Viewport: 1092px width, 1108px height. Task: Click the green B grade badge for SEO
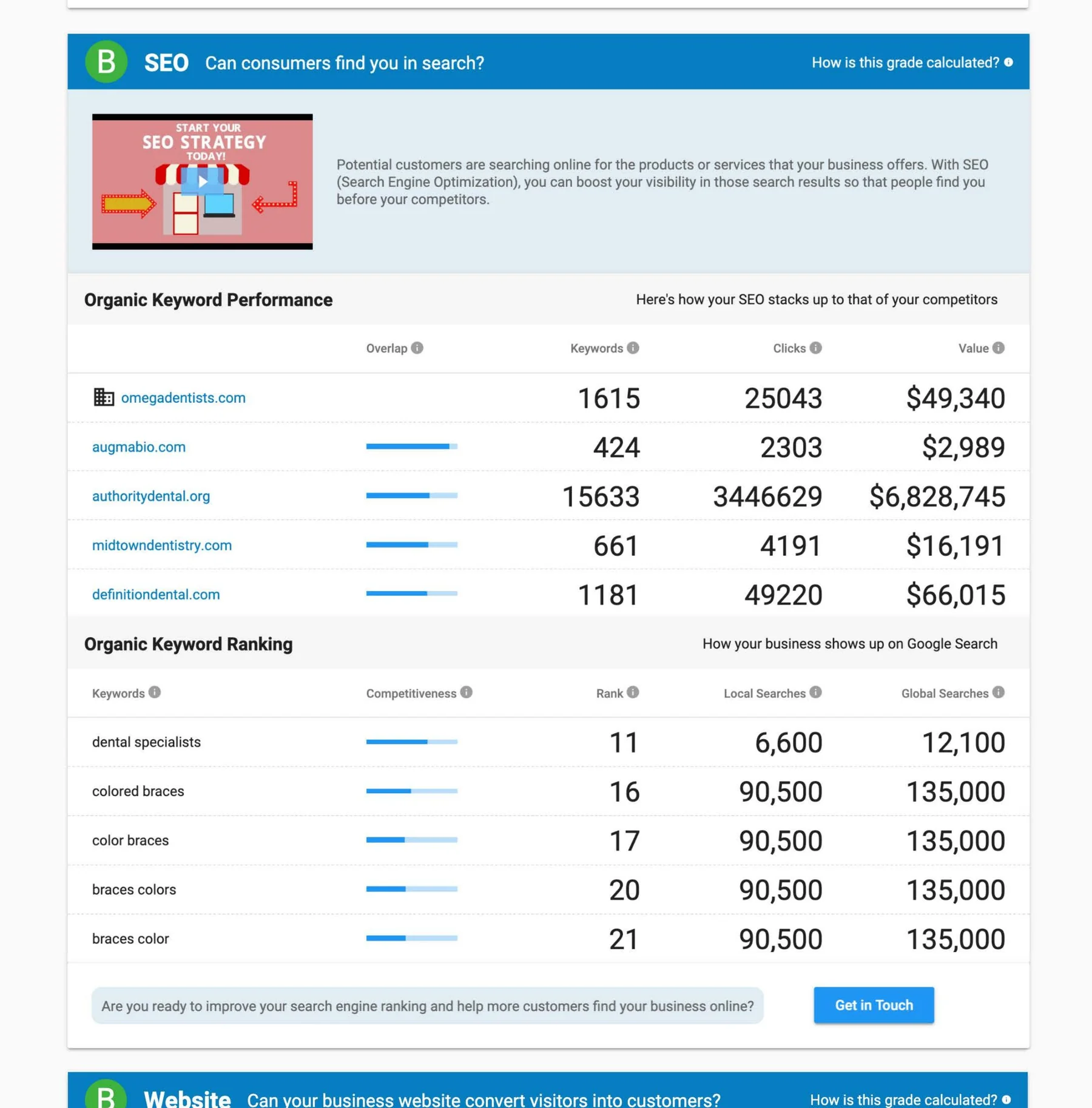tap(106, 61)
